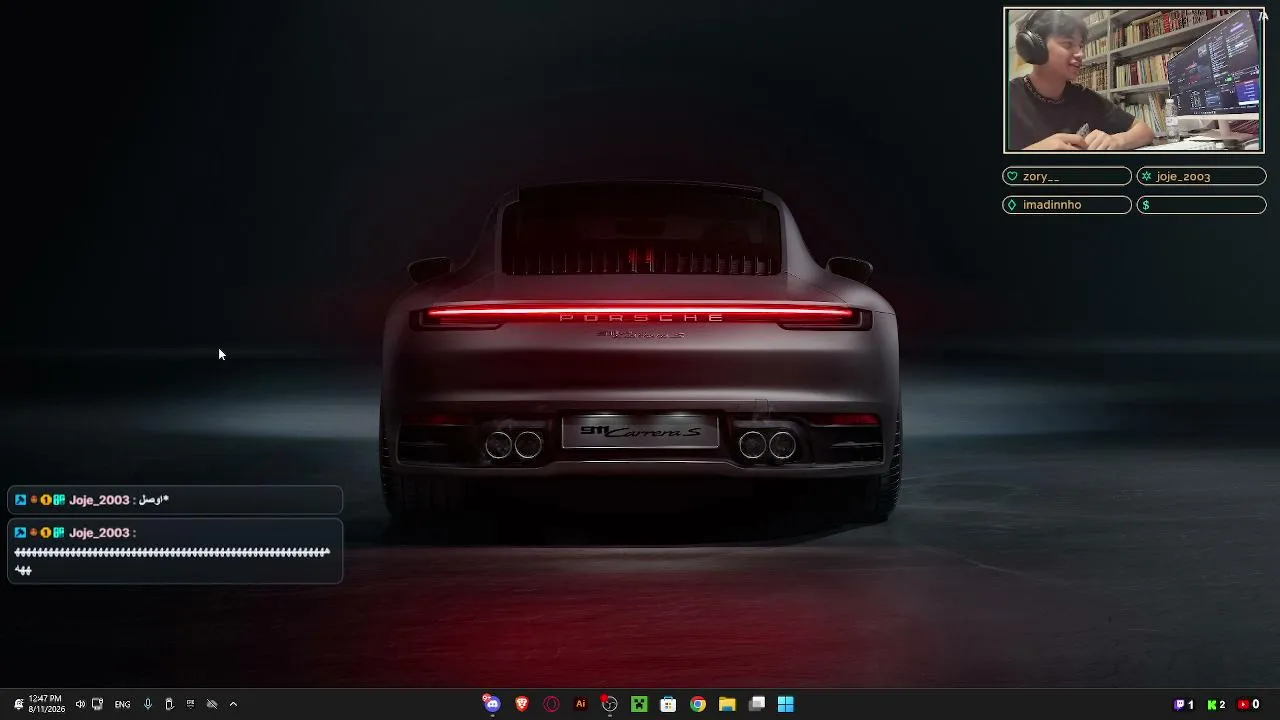
Task: Open the clock showing 12:47 PM
Action: (x=46, y=704)
